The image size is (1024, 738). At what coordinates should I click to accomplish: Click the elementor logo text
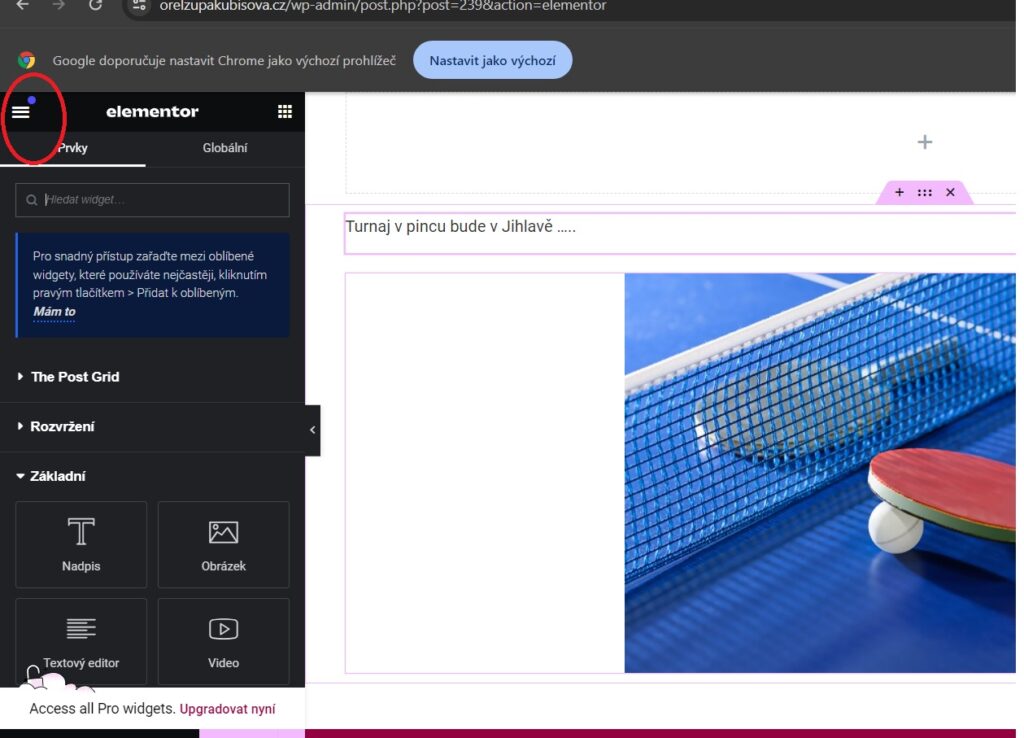pos(152,112)
